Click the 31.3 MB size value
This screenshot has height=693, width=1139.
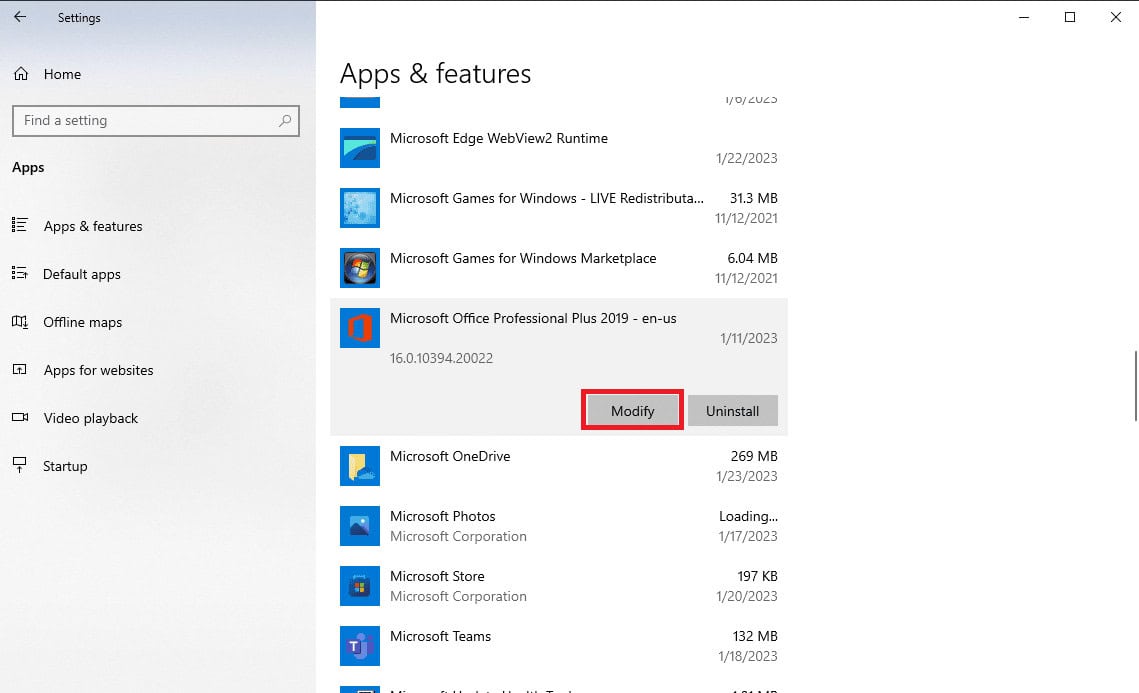point(753,198)
